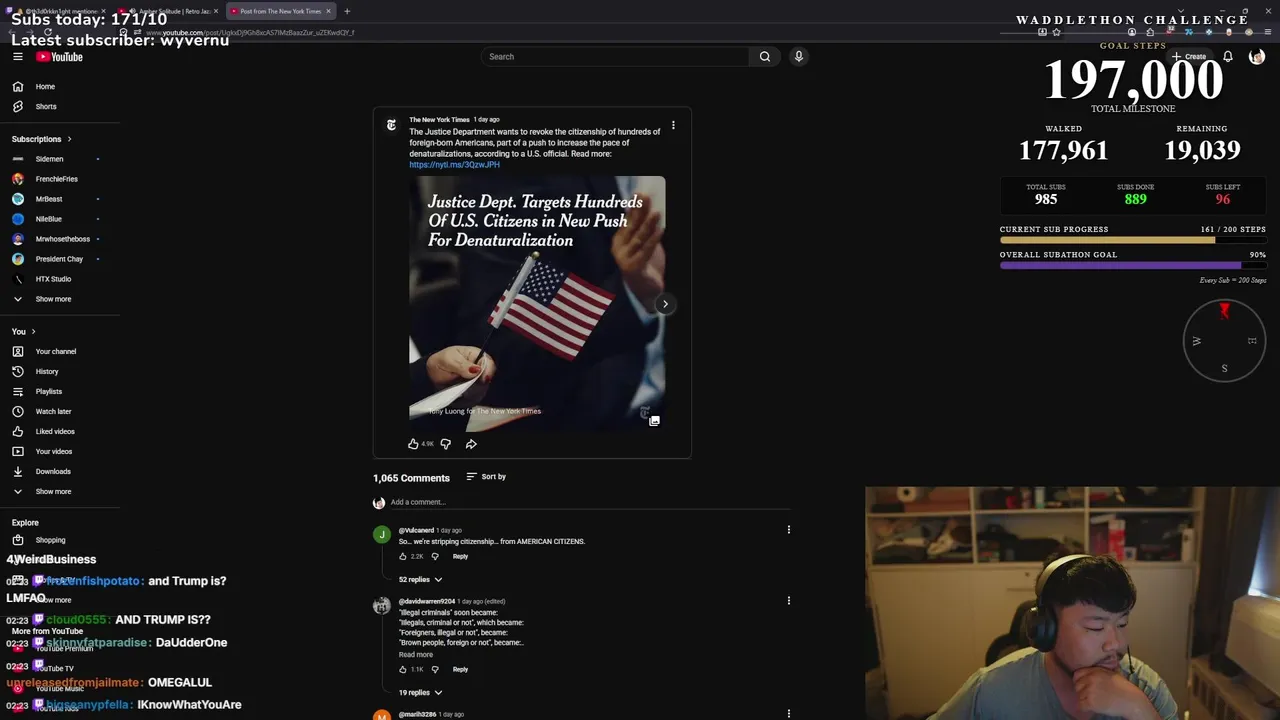Reply to the @davidwarren9204 comment
Image resolution: width=1280 pixels, height=720 pixels.
click(460, 669)
